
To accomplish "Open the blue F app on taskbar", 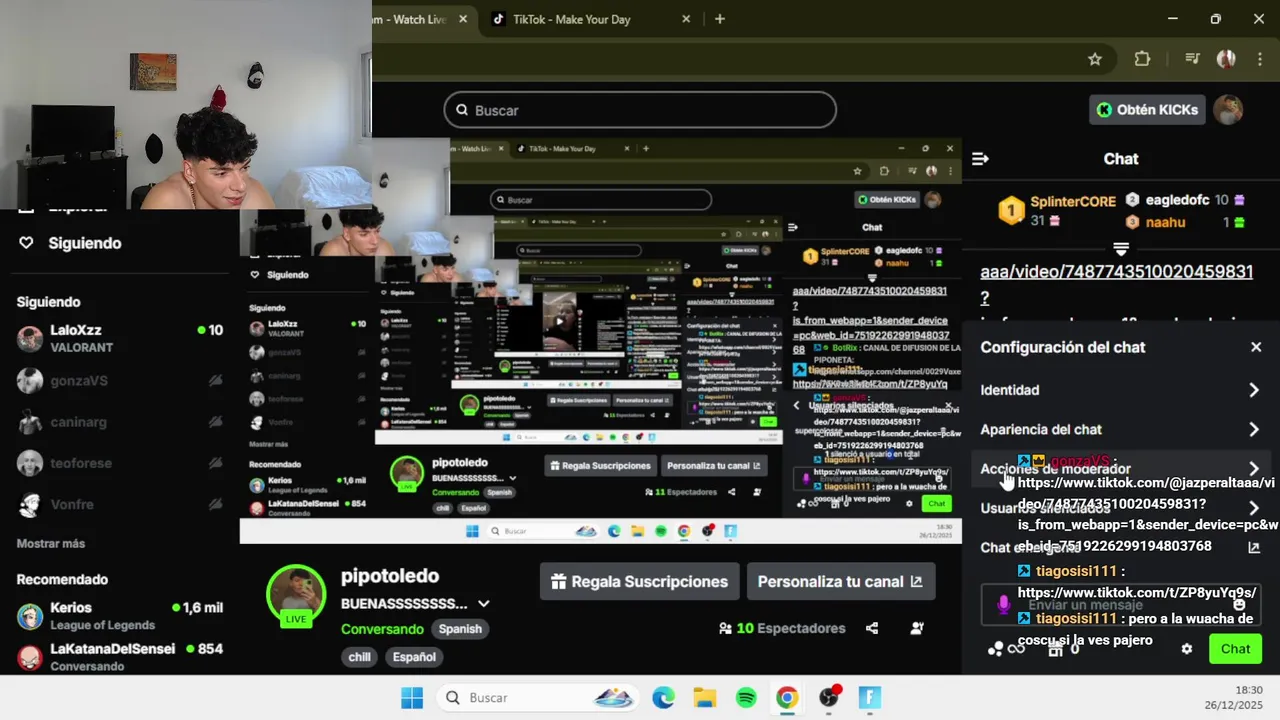I will pyautogui.click(x=870, y=698).
